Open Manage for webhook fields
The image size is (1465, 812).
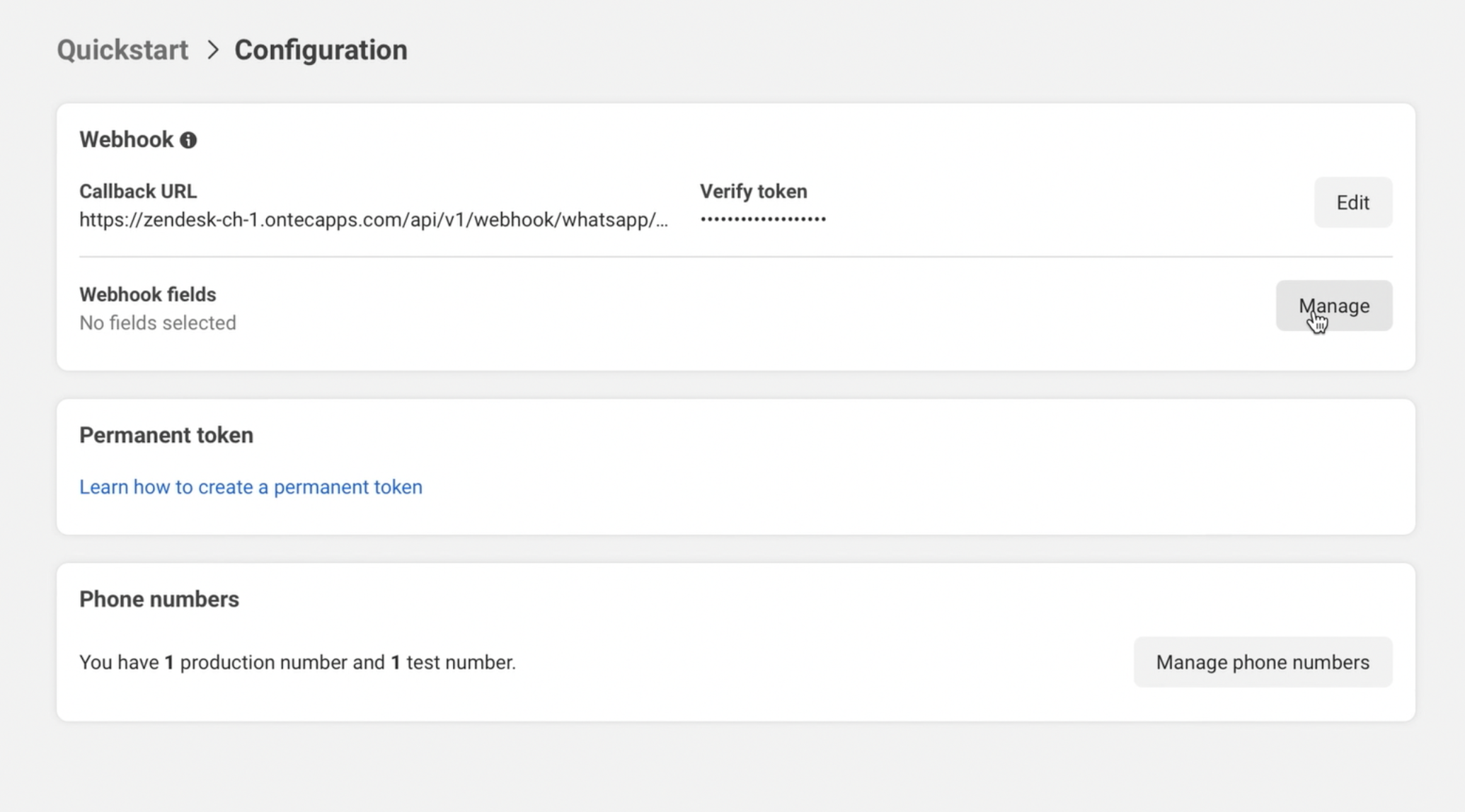pyautogui.click(x=1333, y=306)
